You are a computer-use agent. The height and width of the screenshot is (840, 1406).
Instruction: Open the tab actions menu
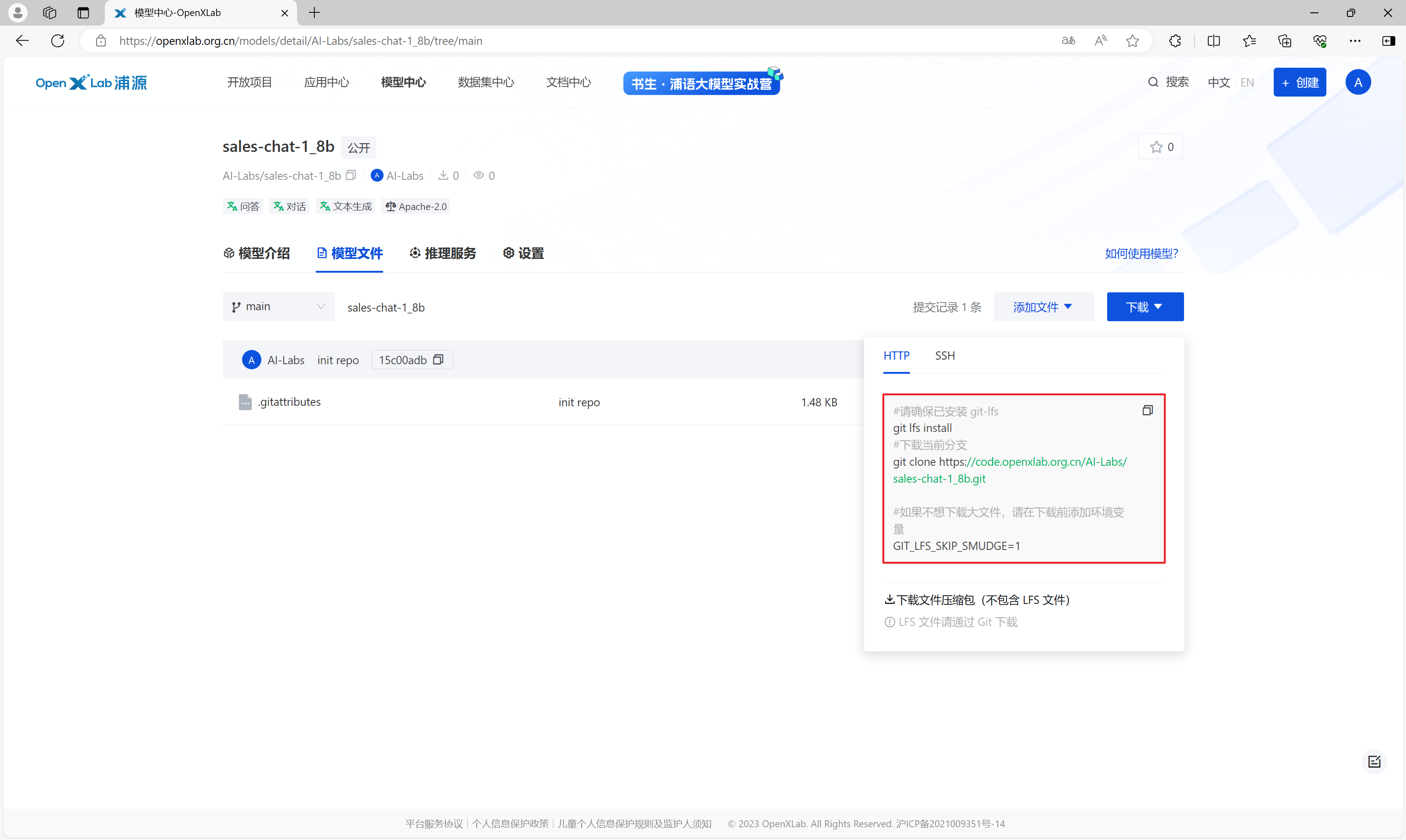(83, 12)
